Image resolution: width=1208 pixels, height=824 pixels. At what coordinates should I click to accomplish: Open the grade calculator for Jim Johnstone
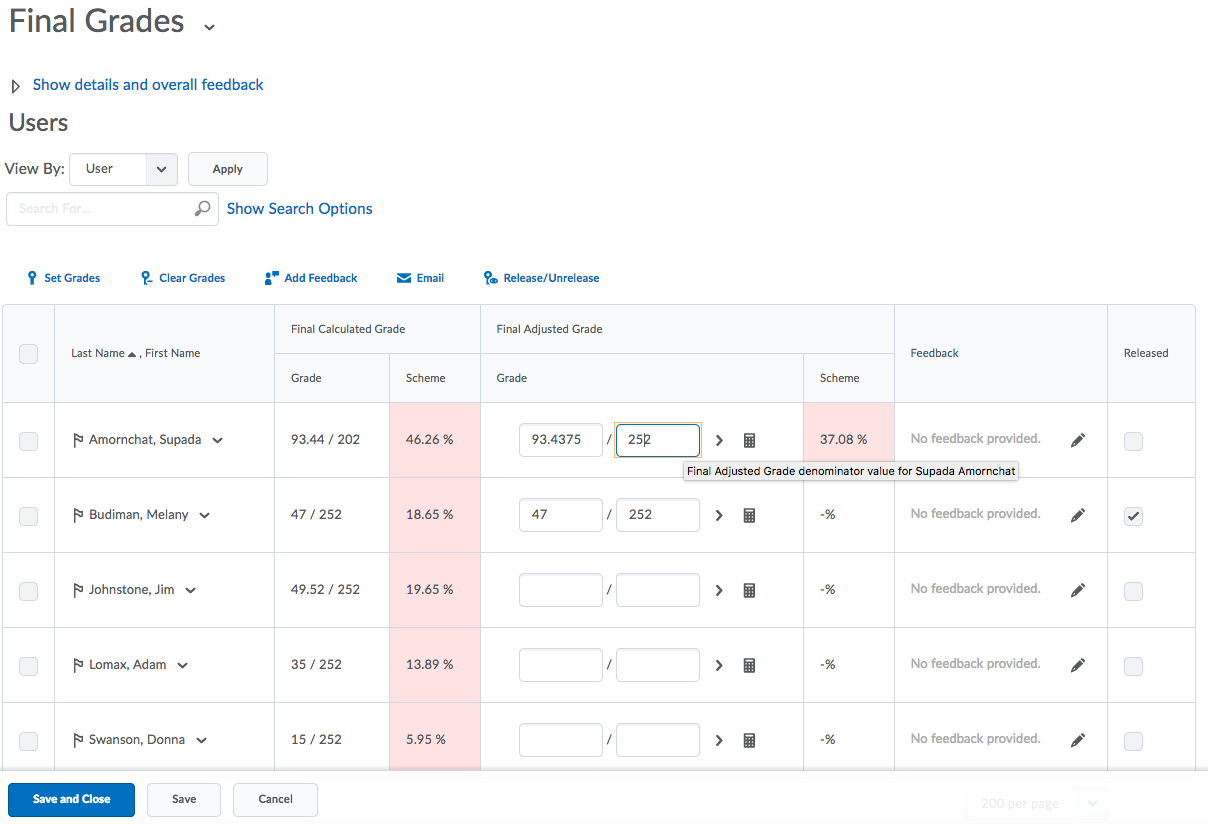point(749,590)
